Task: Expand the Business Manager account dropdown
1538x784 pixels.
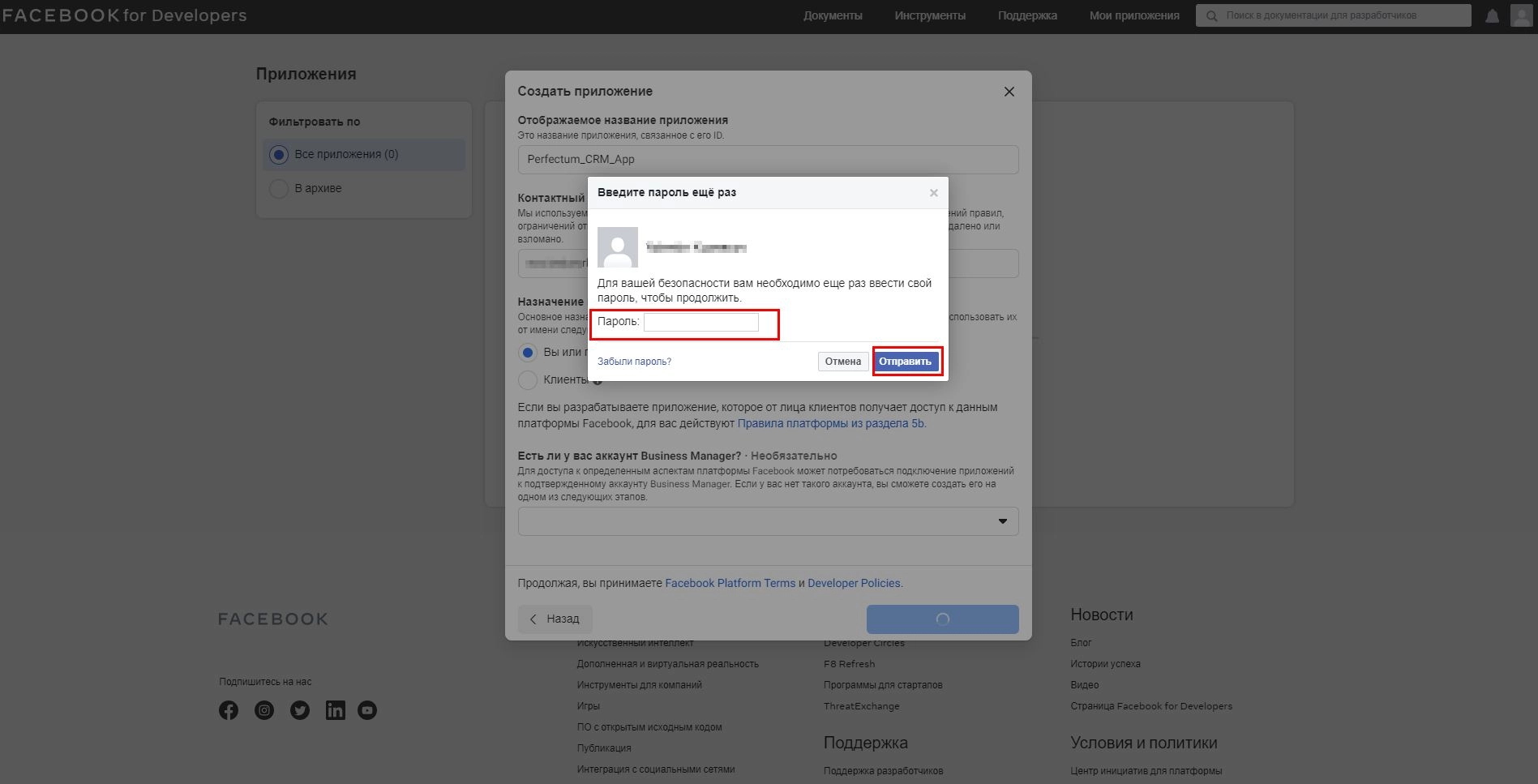Action: click(768, 521)
